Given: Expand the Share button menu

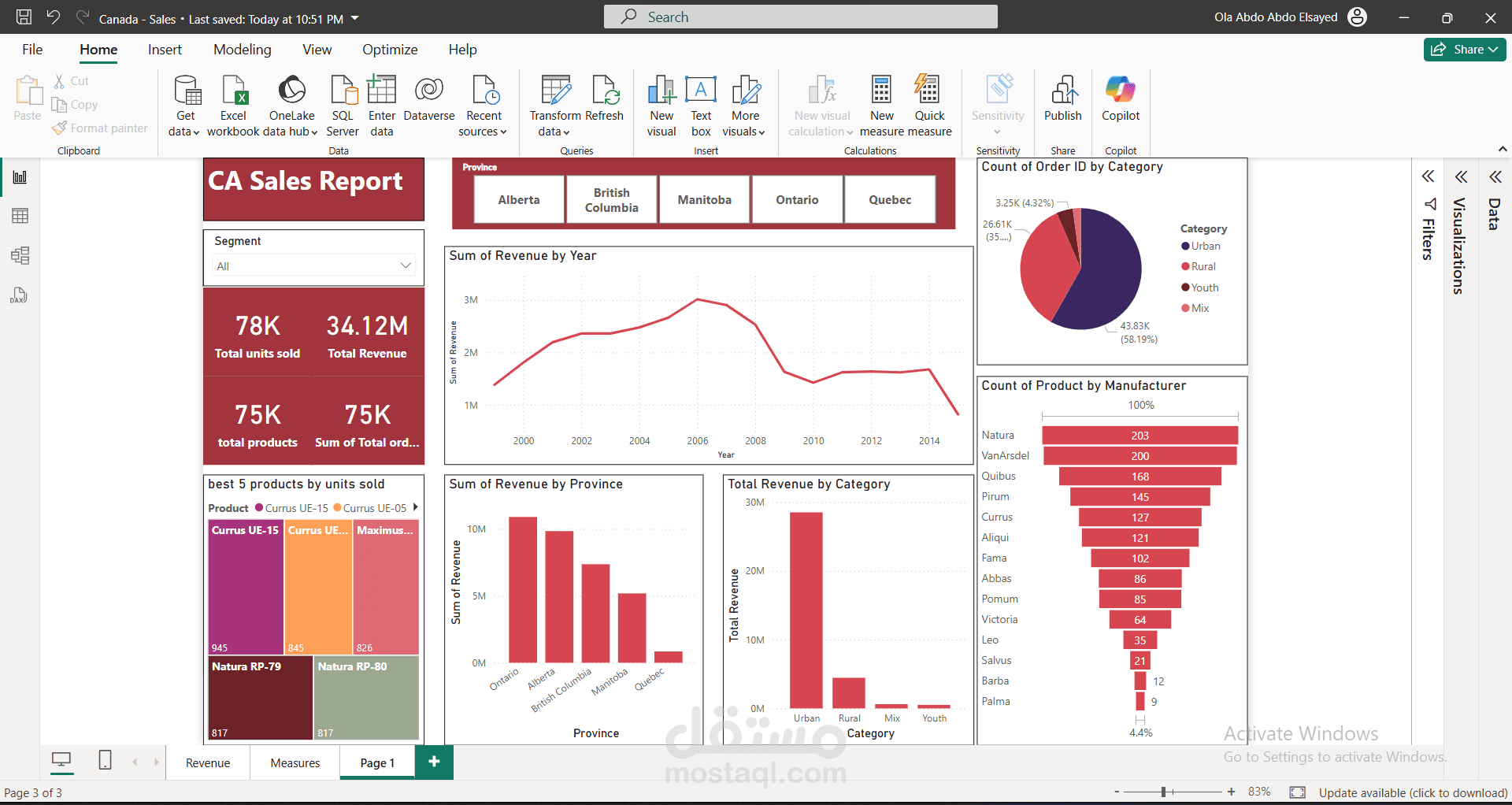Looking at the screenshot, I should (x=1493, y=50).
